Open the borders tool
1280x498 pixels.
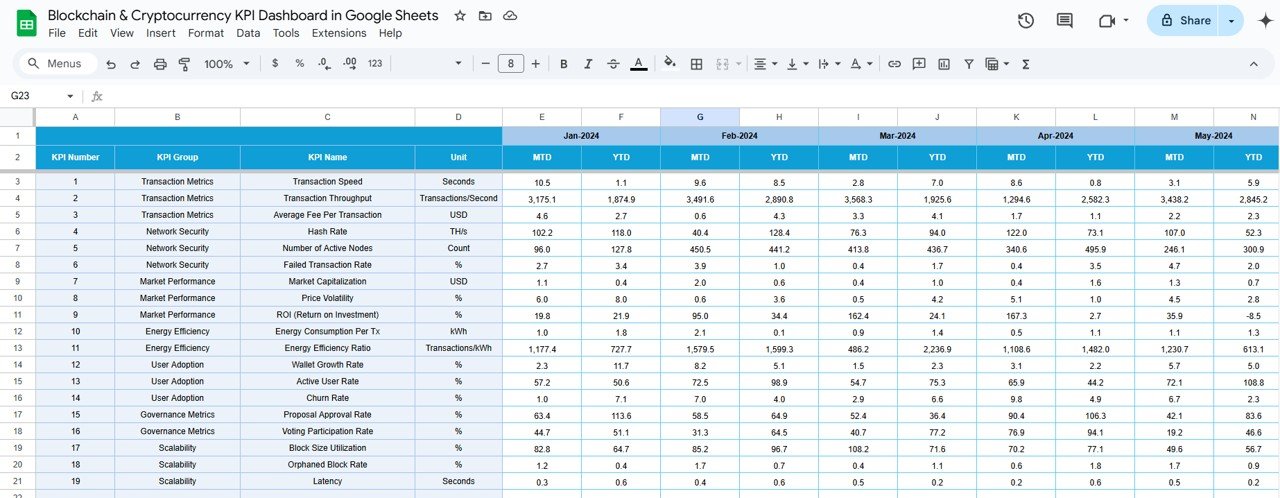[x=697, y=64]
